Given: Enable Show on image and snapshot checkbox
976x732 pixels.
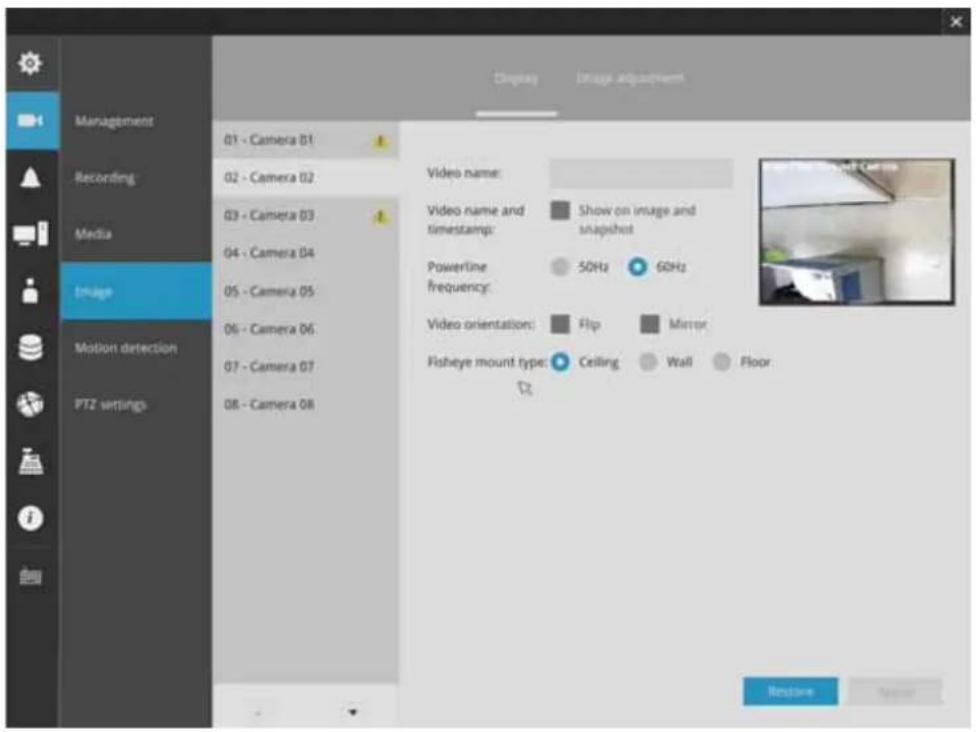Looking at the screenshot, I should 560,210.
